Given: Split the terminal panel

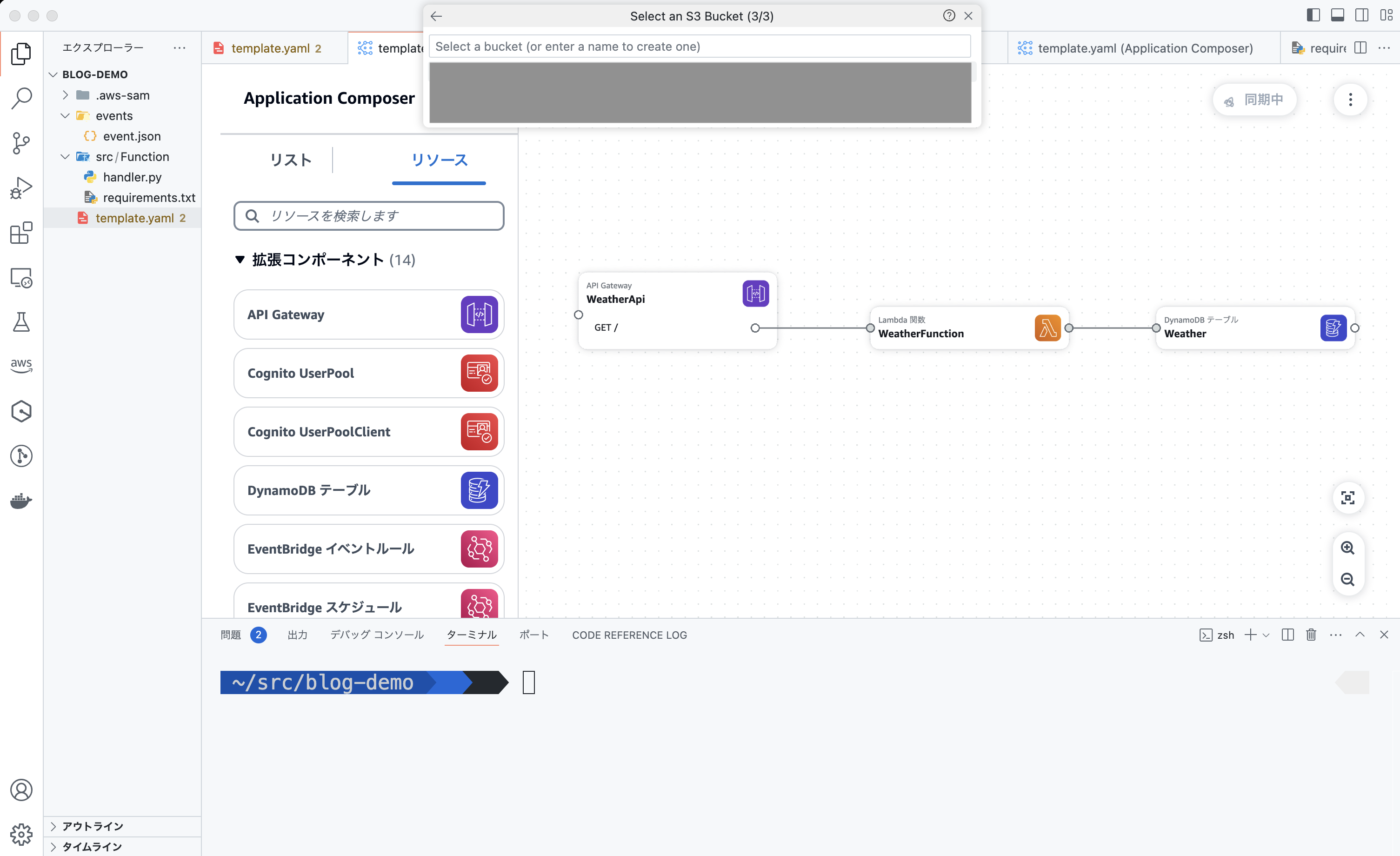Looking at the screenshot, I should 1287,635.
